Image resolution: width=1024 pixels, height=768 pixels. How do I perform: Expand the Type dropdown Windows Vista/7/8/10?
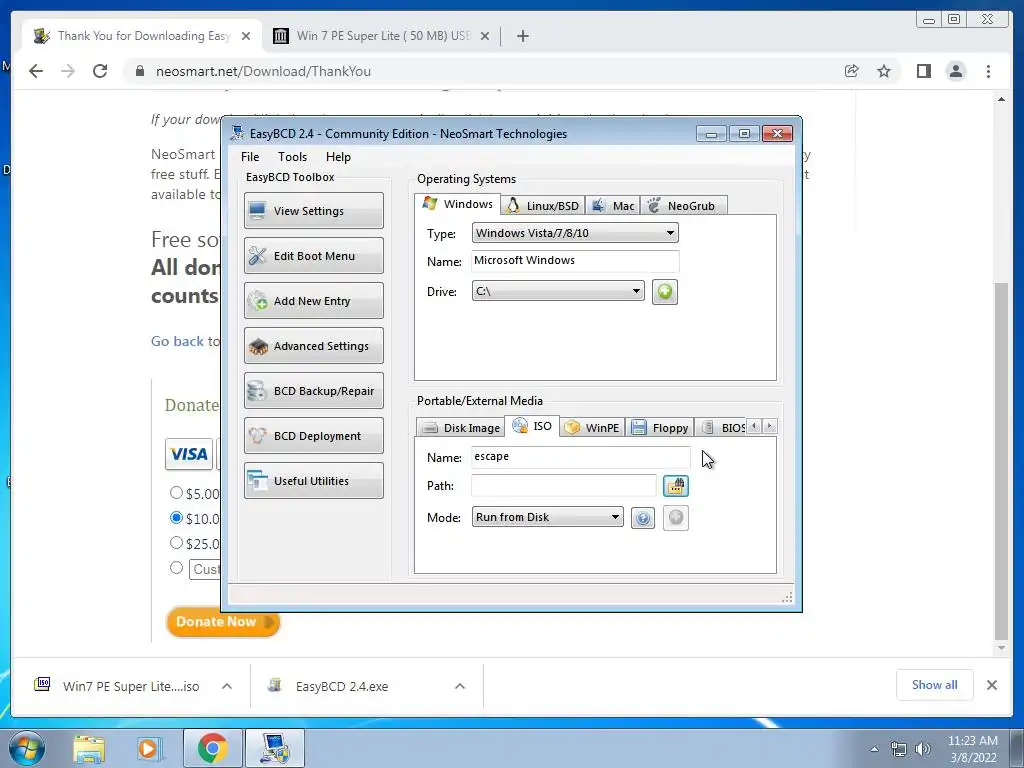[575, 233]
